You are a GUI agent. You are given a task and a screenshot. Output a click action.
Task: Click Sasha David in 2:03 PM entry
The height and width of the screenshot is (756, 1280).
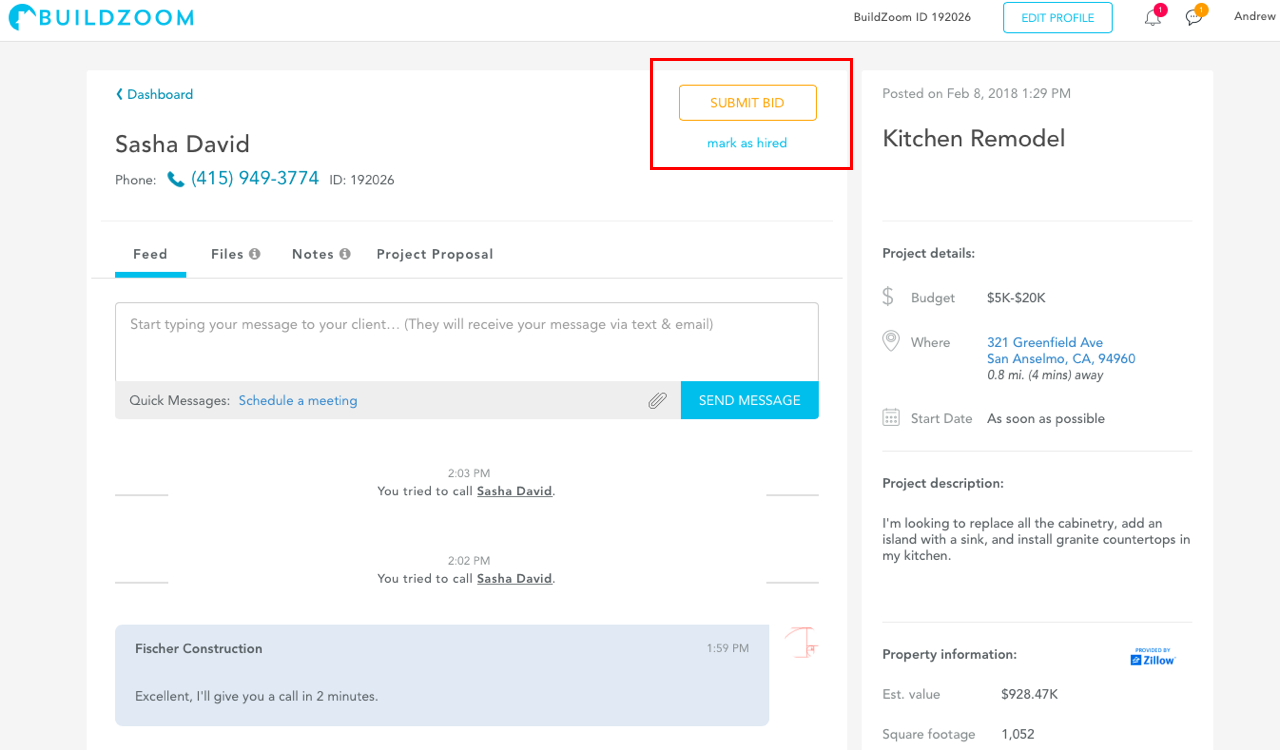(515, 491)
